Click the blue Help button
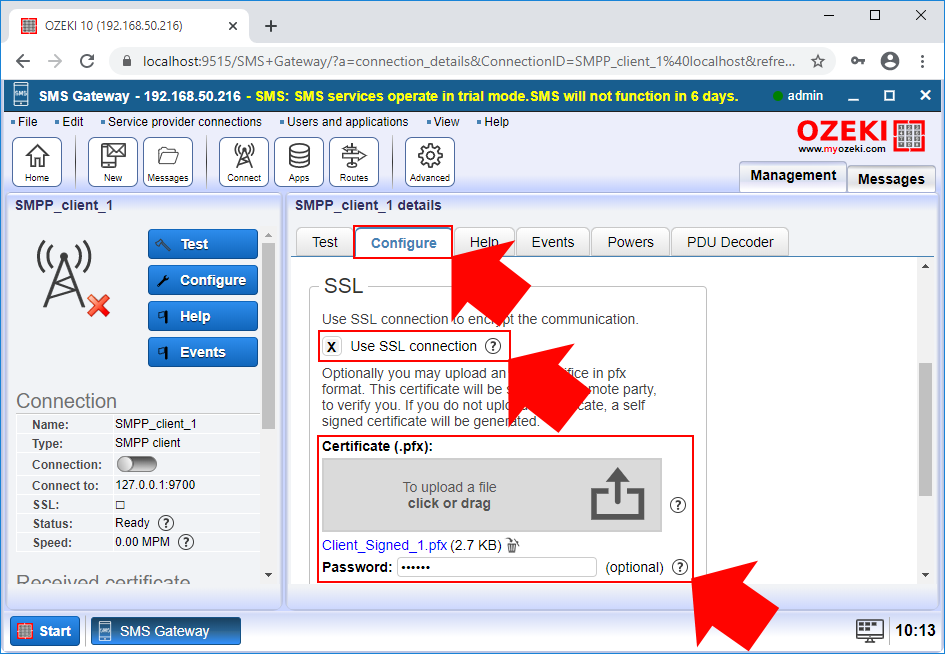Screen dimensions: 945x654 point(203,316)
